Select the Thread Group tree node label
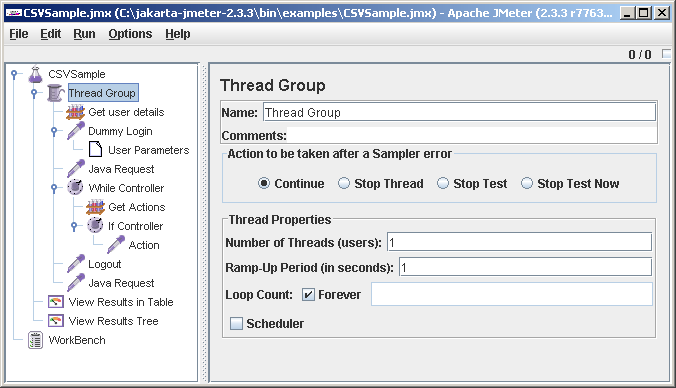 tap(102, 93)
